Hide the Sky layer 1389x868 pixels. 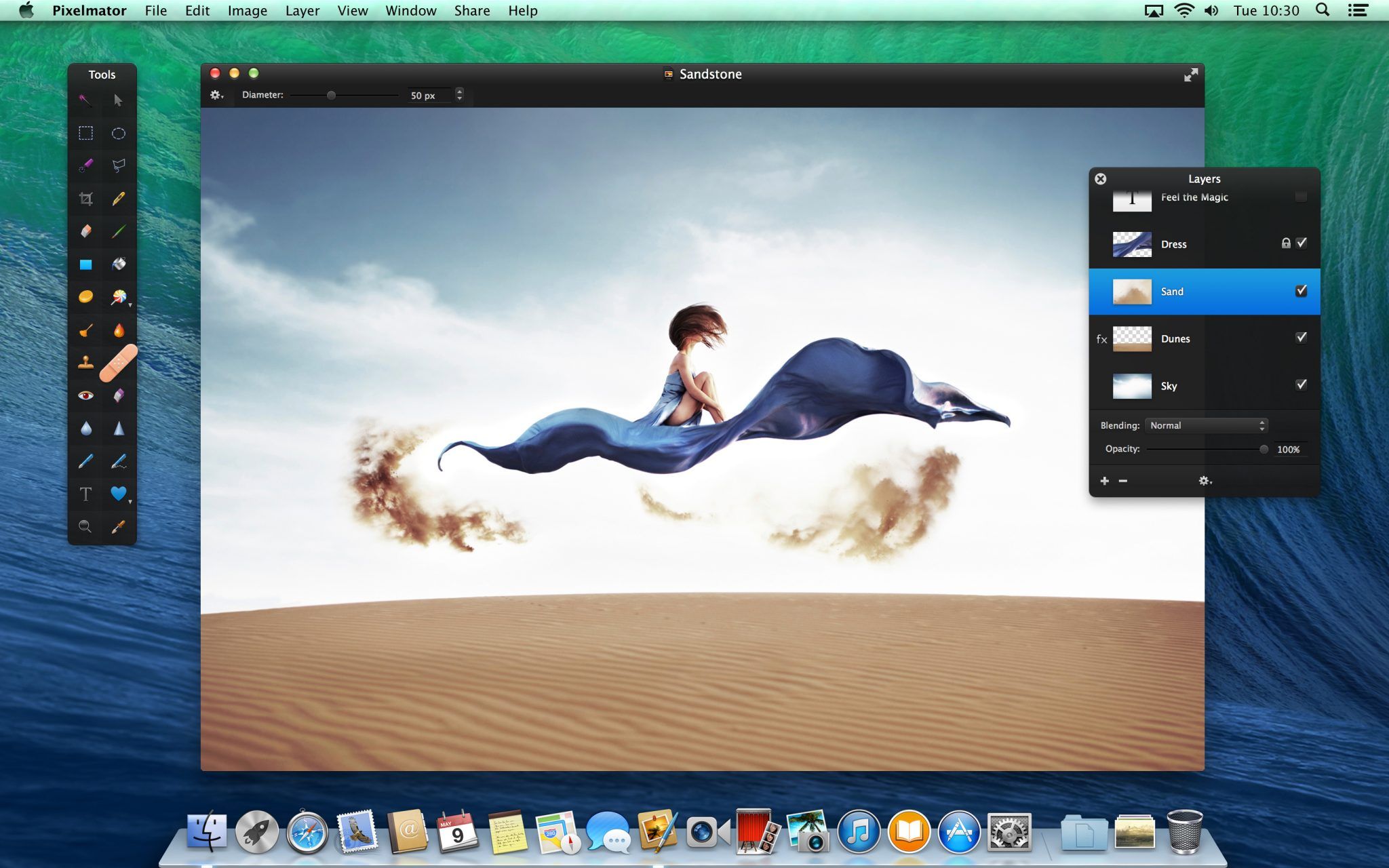[1302, 384]
